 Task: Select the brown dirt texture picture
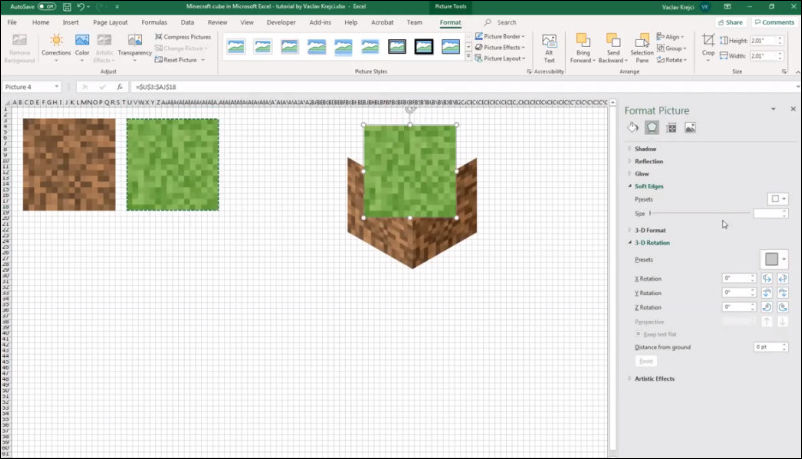(x=69, y=164)
